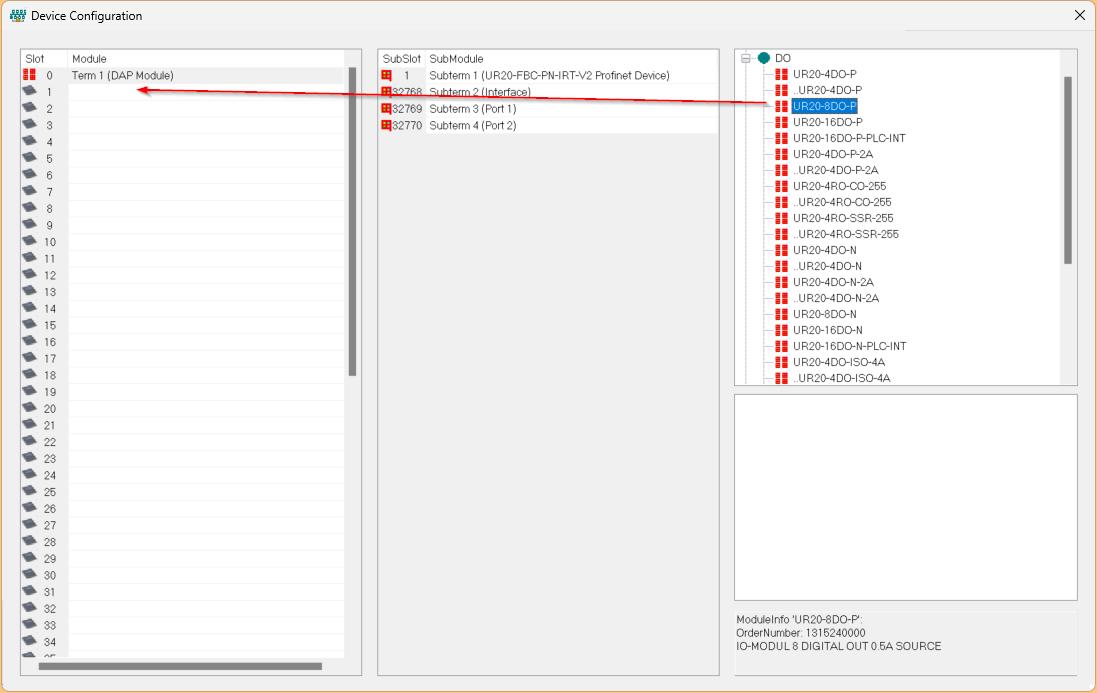This screenshot has width=1097, height=693.
Task: Click the subslot 32770 red submodule icon
Action: pos(386,125)
